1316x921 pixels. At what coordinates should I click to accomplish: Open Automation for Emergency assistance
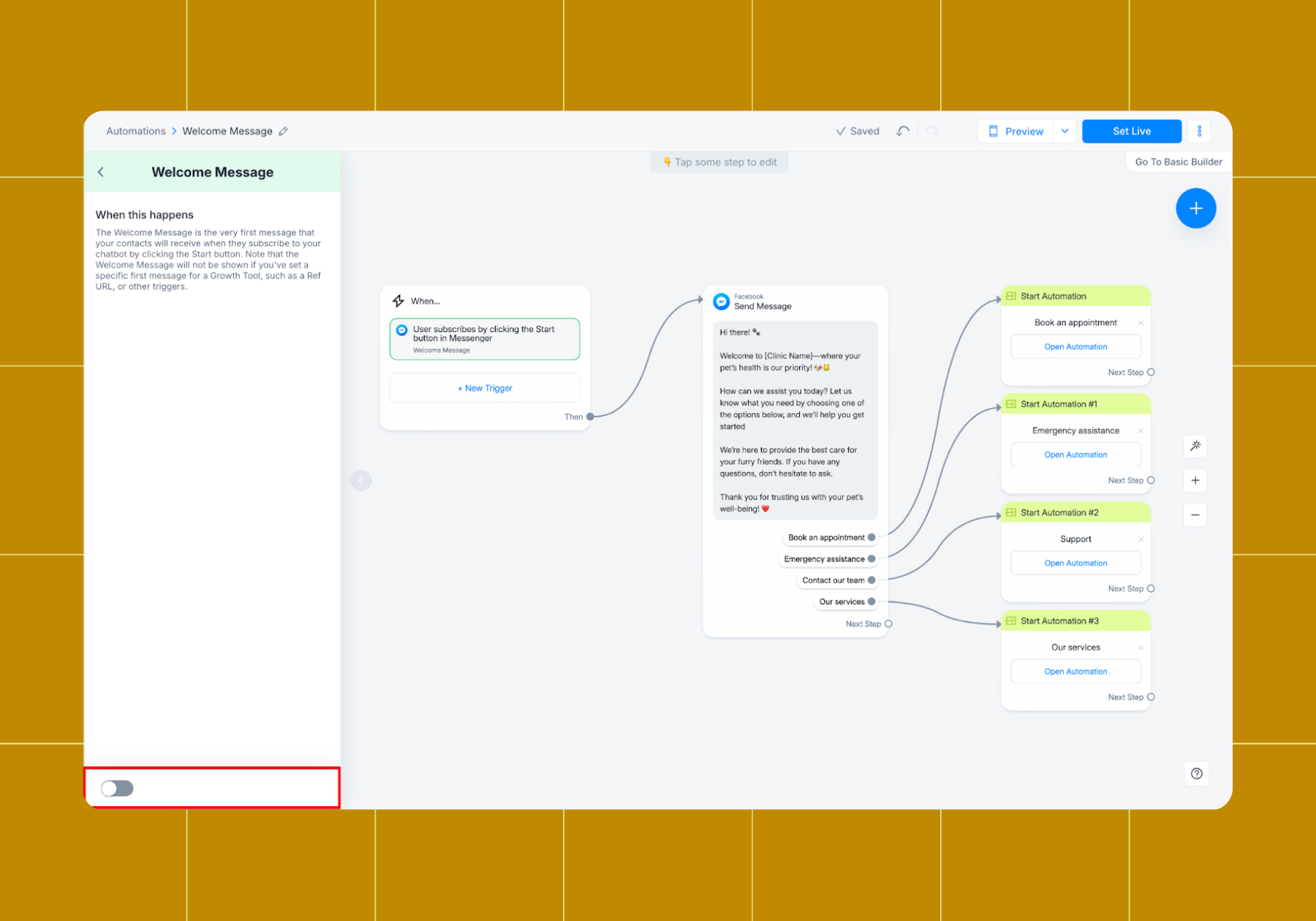click(x=1075, y=455)
